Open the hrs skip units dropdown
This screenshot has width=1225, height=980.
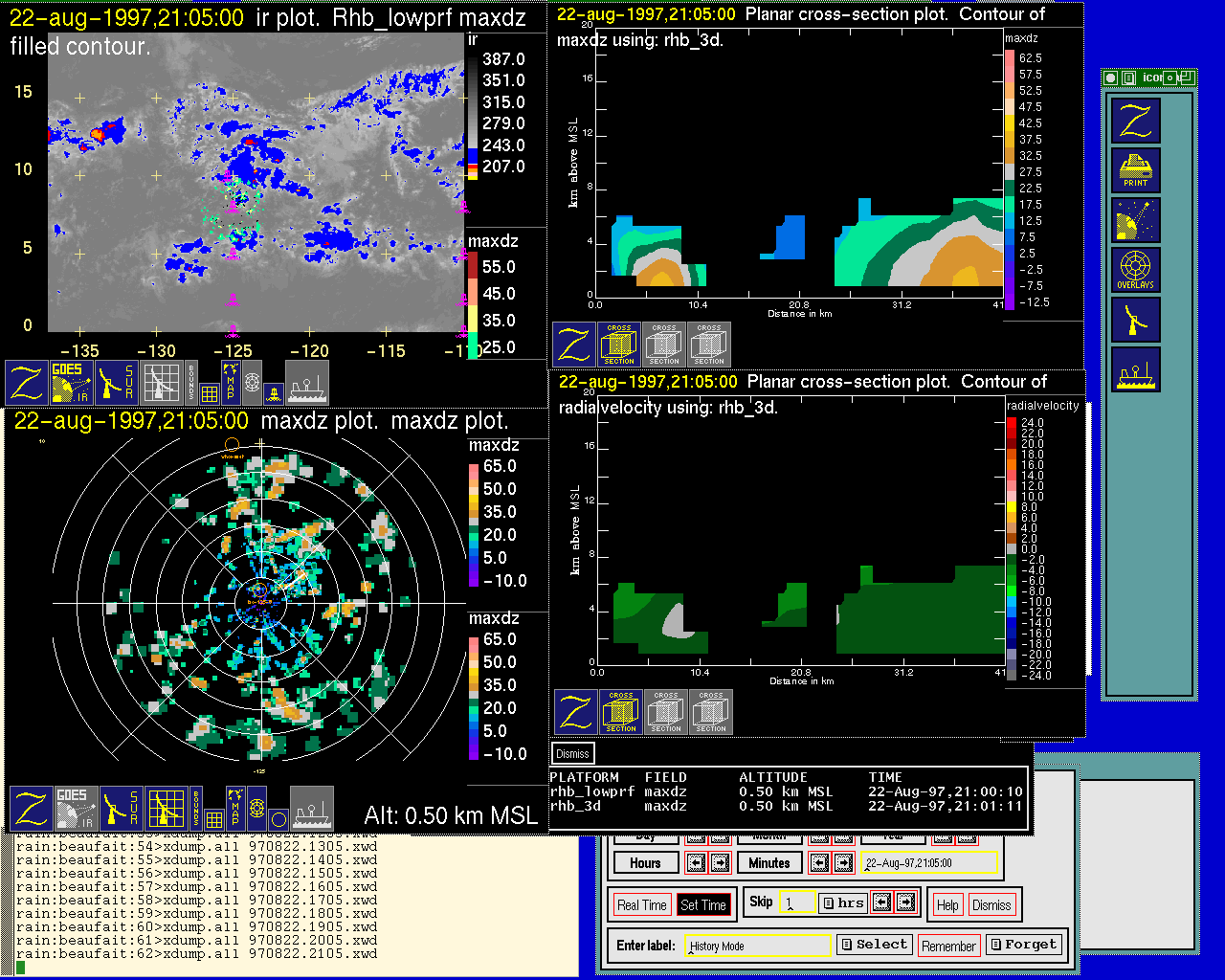pos(843,902)
